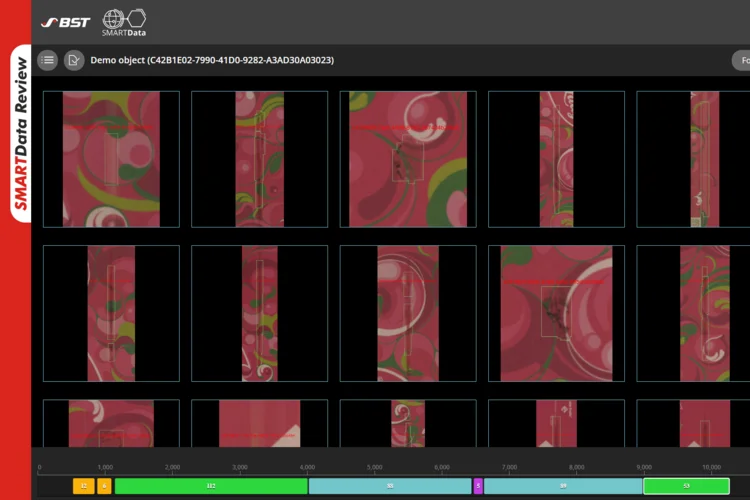This screenshot has width=750, height=500.
Task: Open fifth thumbnail in middle row
Action: [693, 313]
